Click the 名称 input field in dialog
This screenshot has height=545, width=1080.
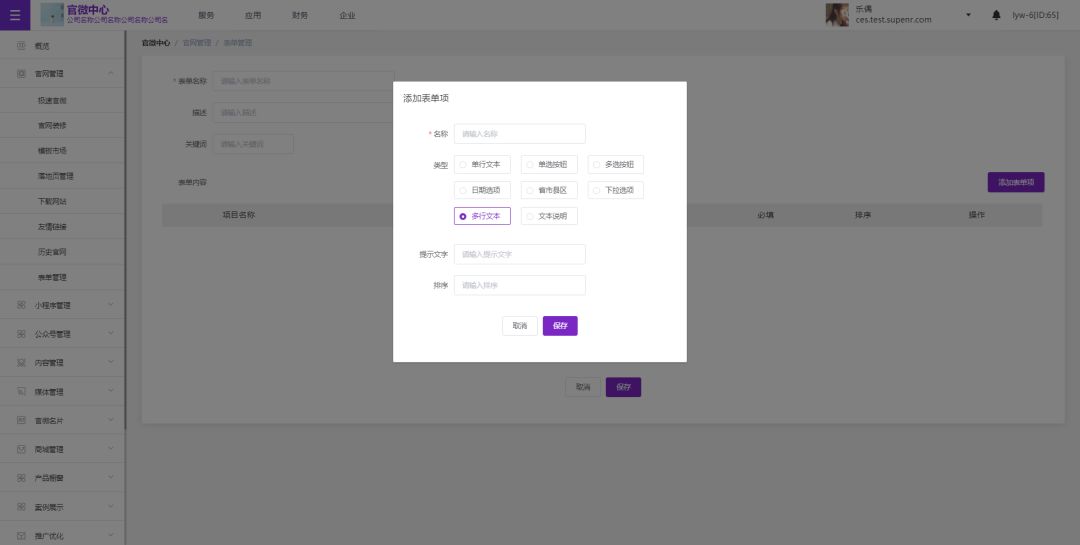(x=519, y=134)
